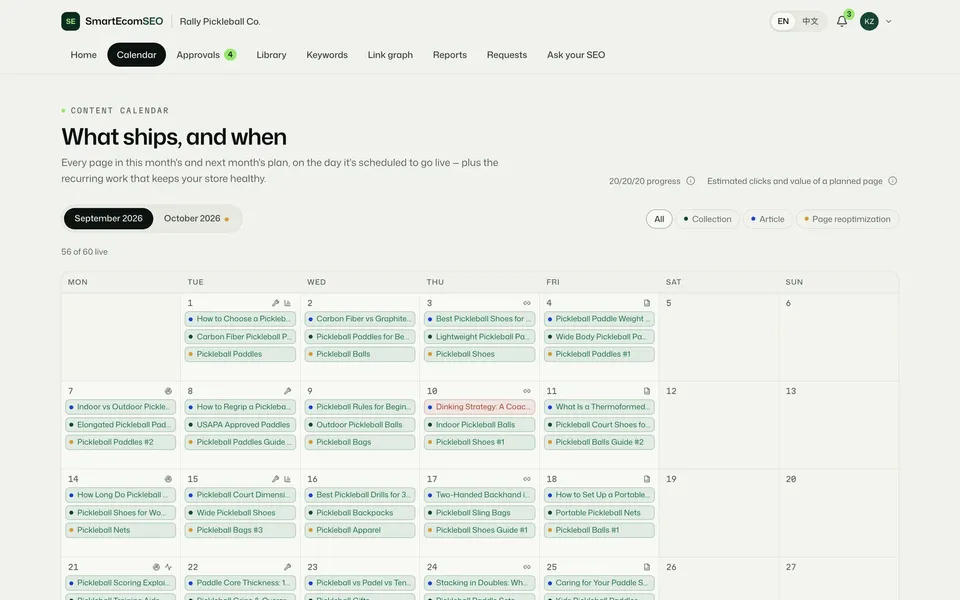Click the document icon on day 11
960x600 pixels.
[647, 391]
